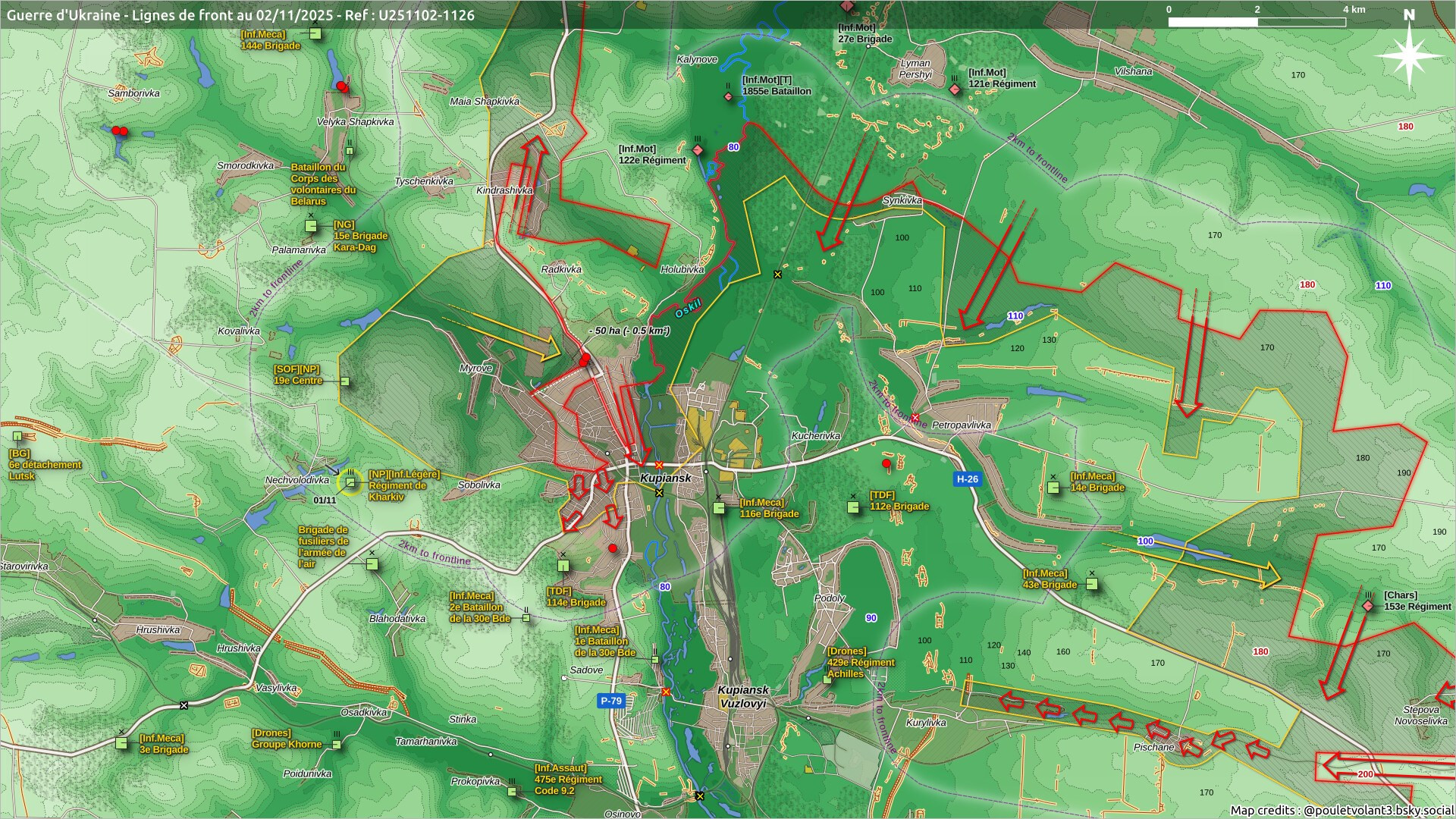The width and height of the screenshot is (1456, 819).
Task: Click the Kupiansk Vuzlovyi town label
Action: [743, 696]
